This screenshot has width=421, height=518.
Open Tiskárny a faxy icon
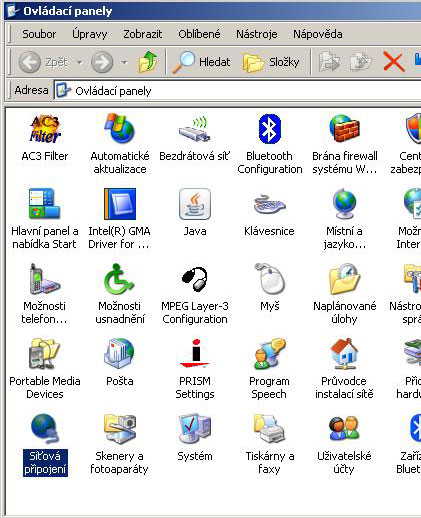[270, 429]
